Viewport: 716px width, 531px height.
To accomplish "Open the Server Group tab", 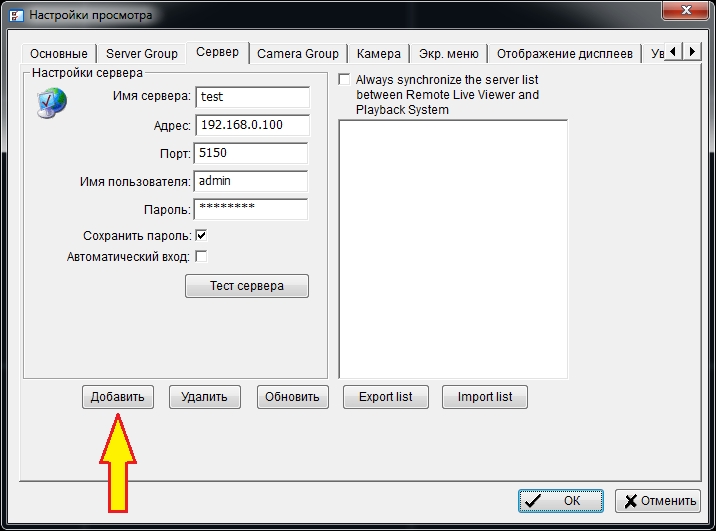I will click(x=142, y=53).
